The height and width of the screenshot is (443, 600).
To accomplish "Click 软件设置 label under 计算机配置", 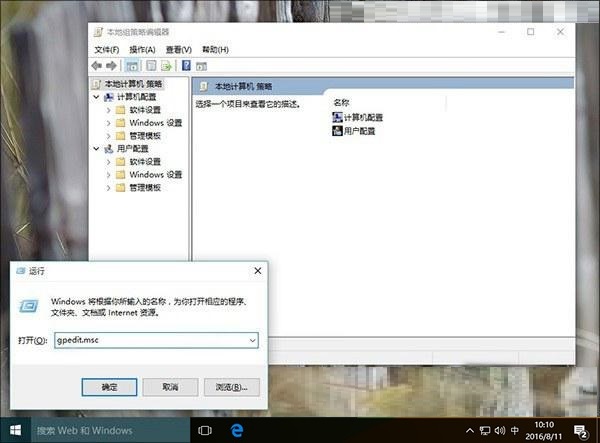I will (x=145, y=110).
